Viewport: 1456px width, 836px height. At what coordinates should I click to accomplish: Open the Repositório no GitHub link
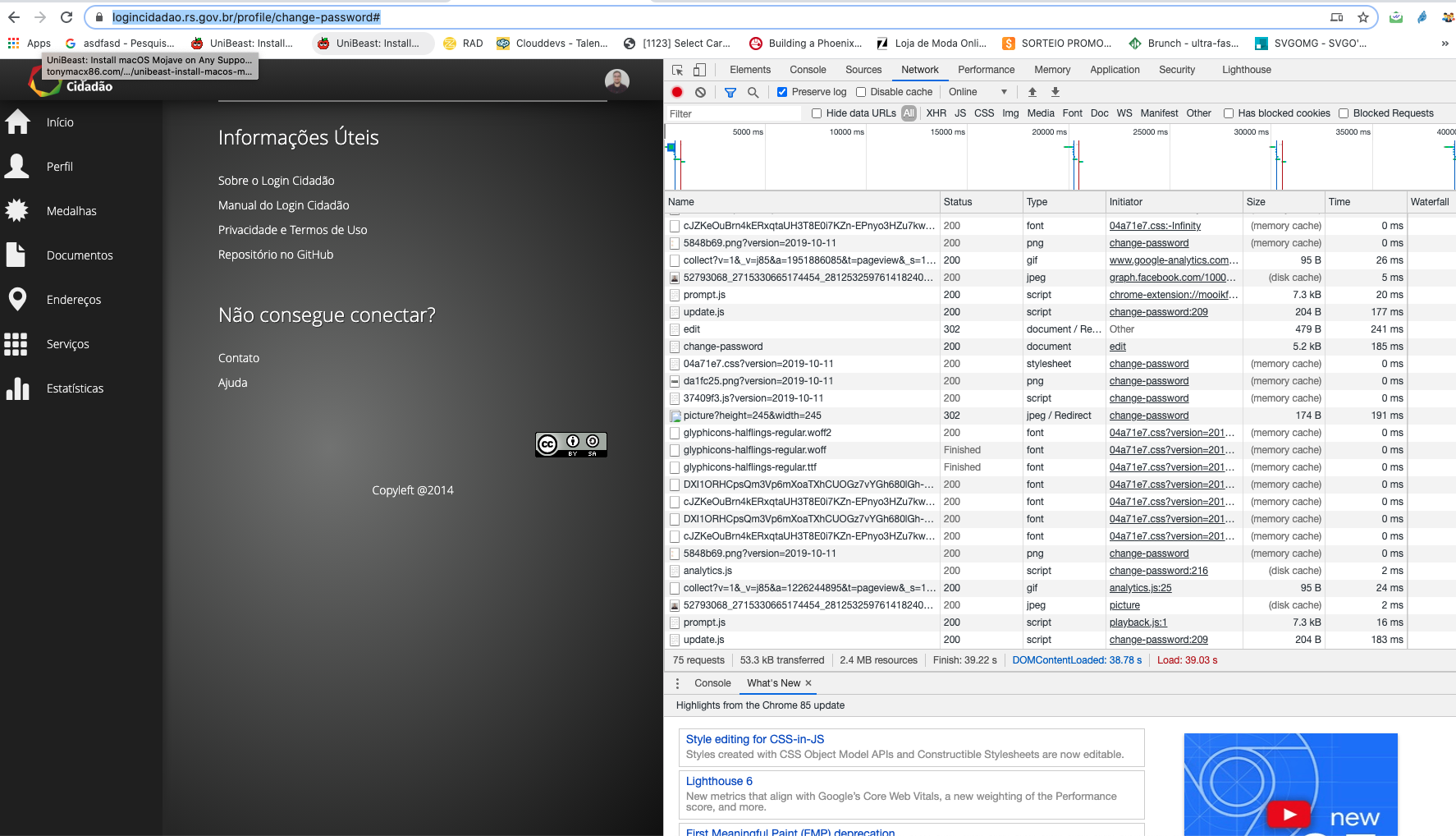[276, 255]
